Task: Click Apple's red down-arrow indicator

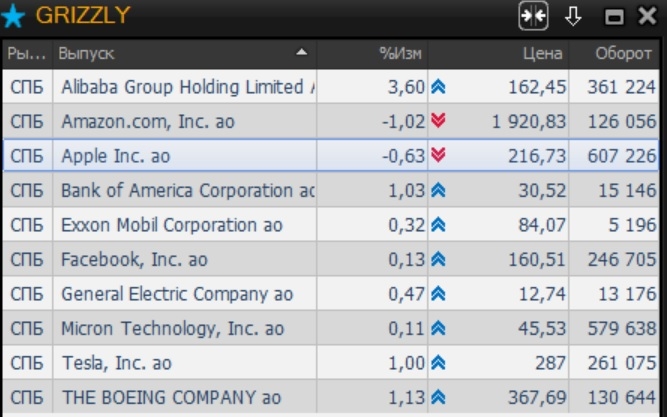Action: point(438,155)
